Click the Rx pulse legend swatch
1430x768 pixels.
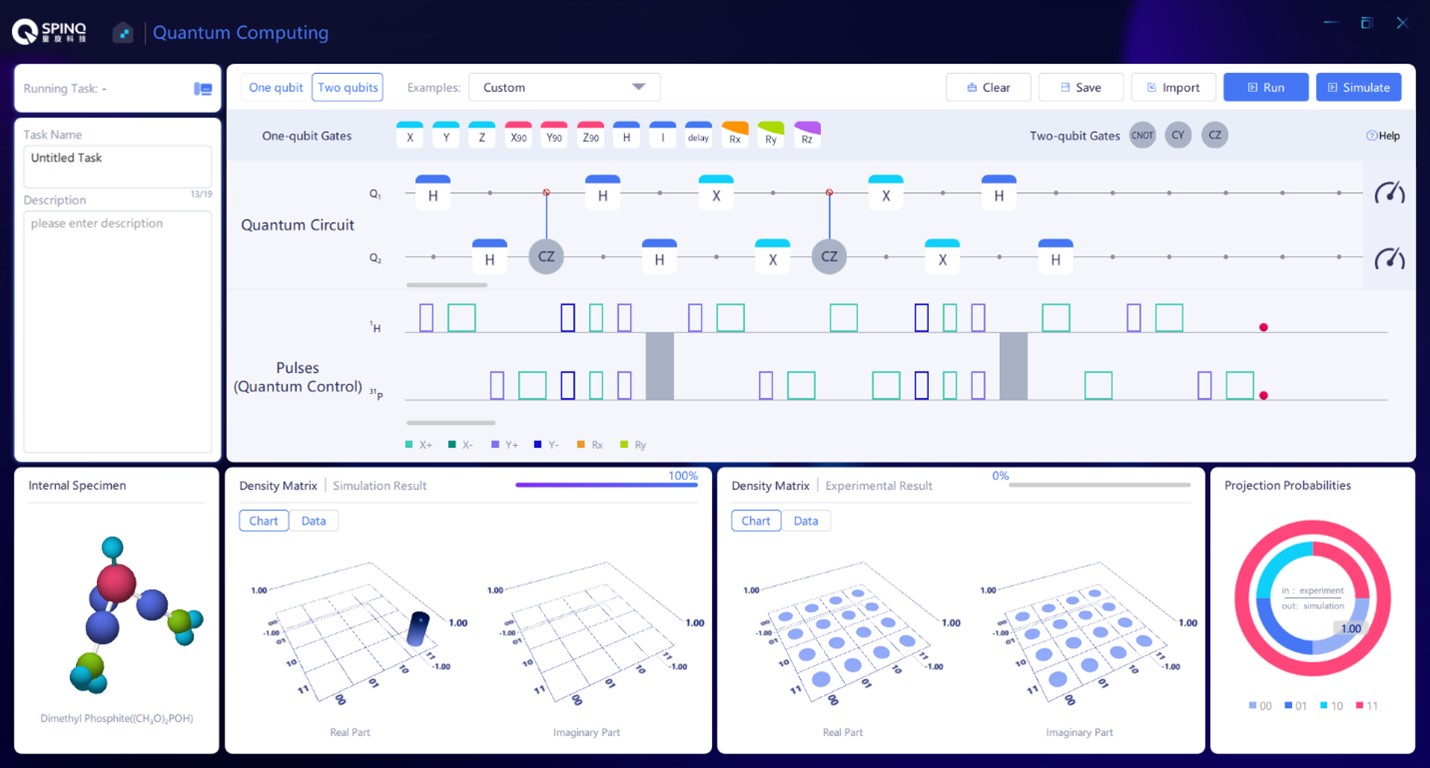pyautogui.click(x=581, y=445)
